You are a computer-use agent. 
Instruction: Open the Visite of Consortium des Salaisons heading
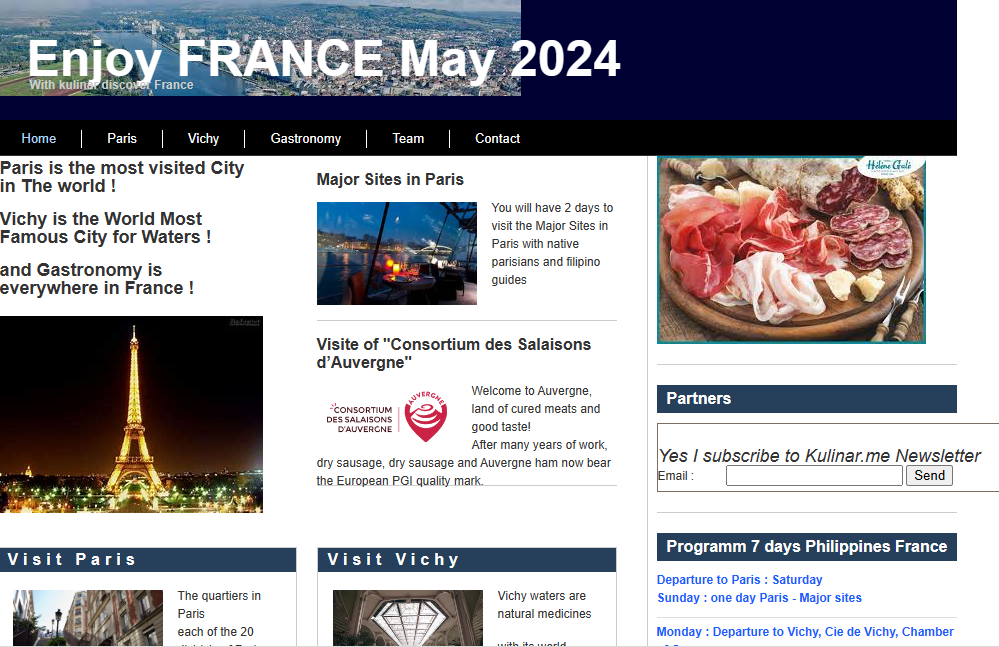454,353
